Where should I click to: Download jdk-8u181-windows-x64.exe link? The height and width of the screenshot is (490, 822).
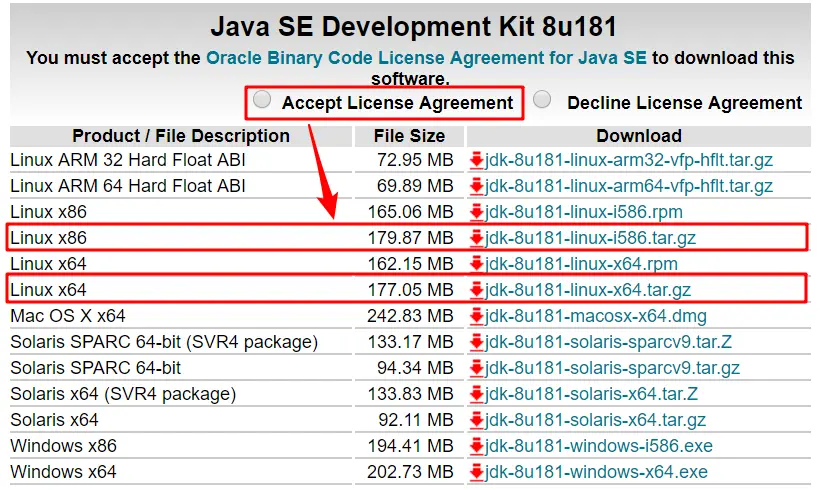point(596,472)
